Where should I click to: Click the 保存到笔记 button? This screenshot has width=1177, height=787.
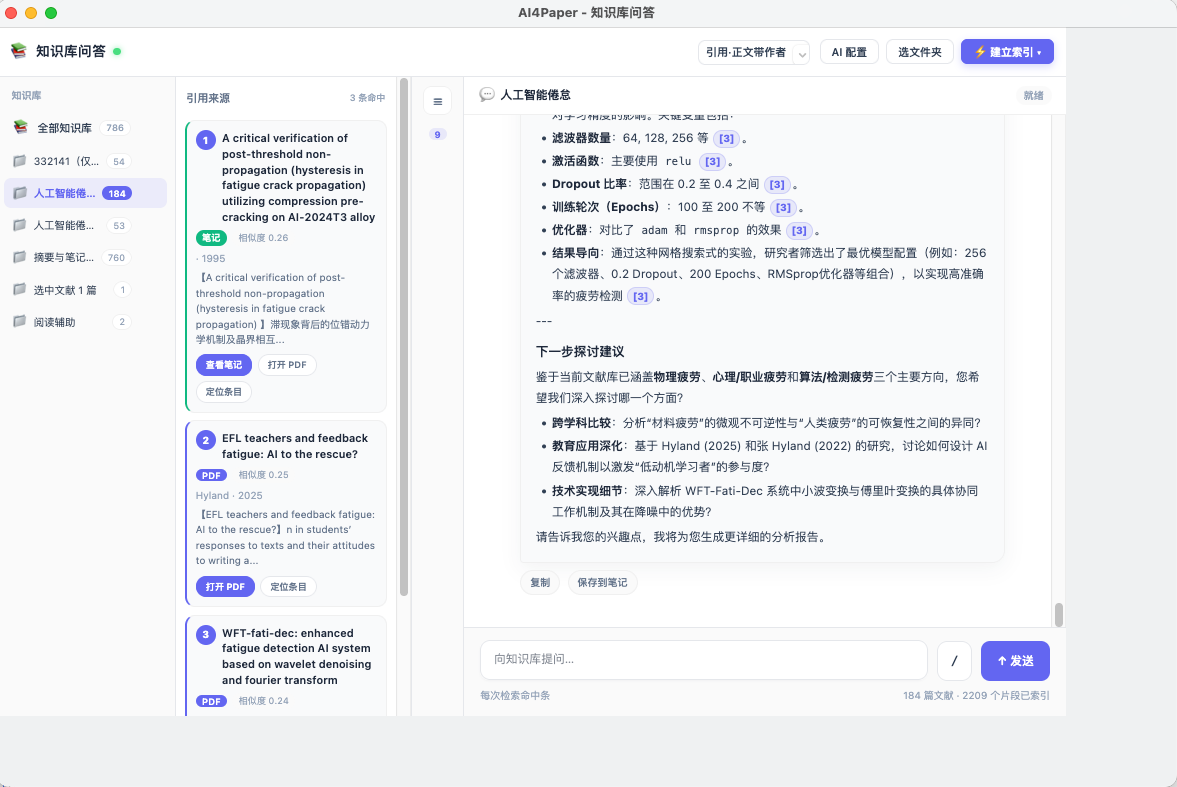click(x=602, y=583)
